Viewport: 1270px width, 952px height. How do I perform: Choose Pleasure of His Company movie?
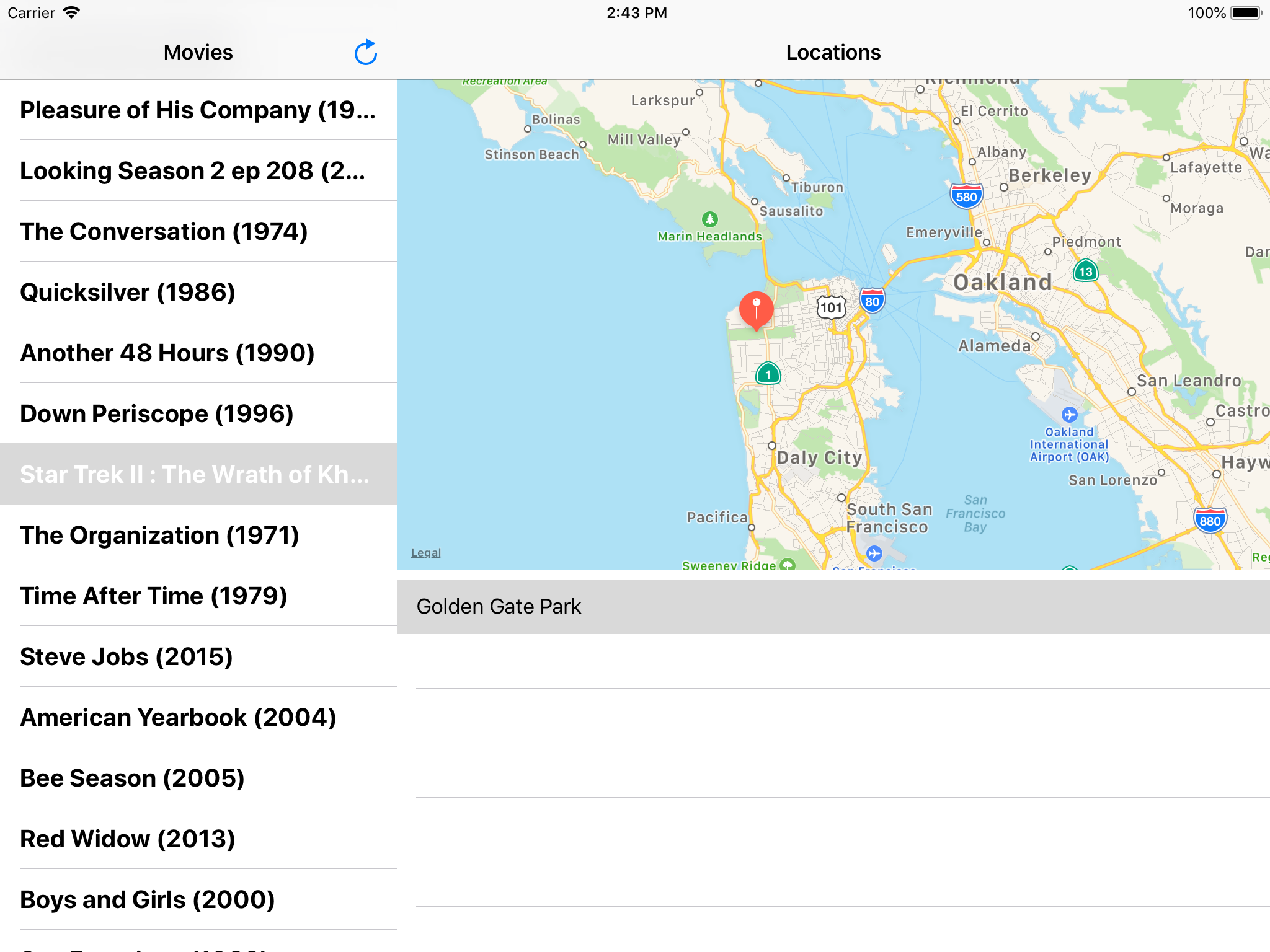point(198,110)
